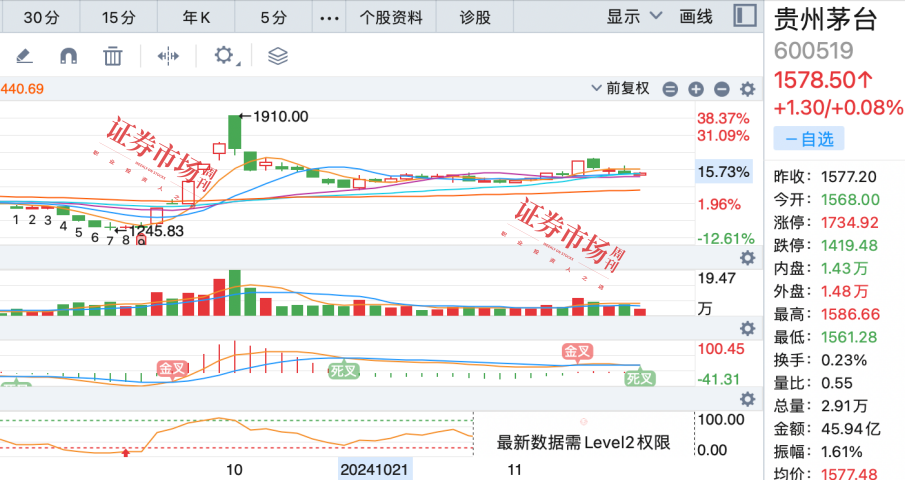Viewport: 905px width, 485px height.
Task: Click 量比 value 0.55
Action: click(836, 383)
